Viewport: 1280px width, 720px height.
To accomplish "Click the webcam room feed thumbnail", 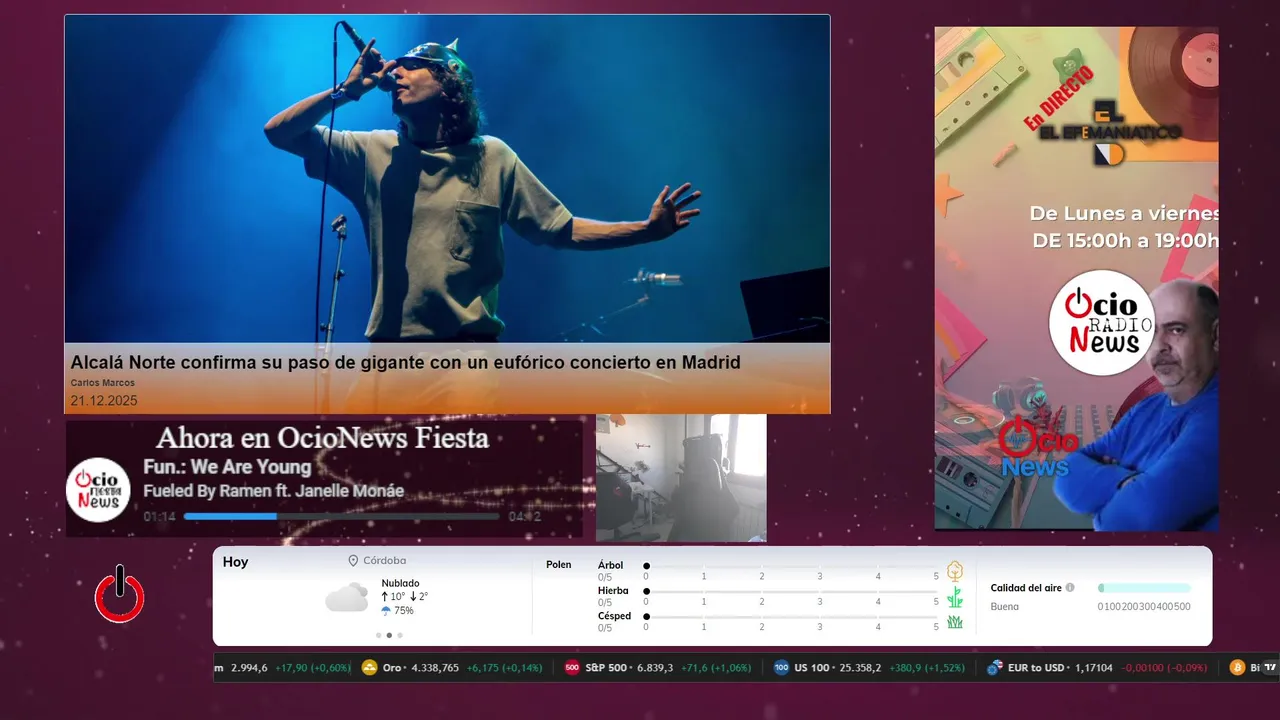I will coord(681,478).
